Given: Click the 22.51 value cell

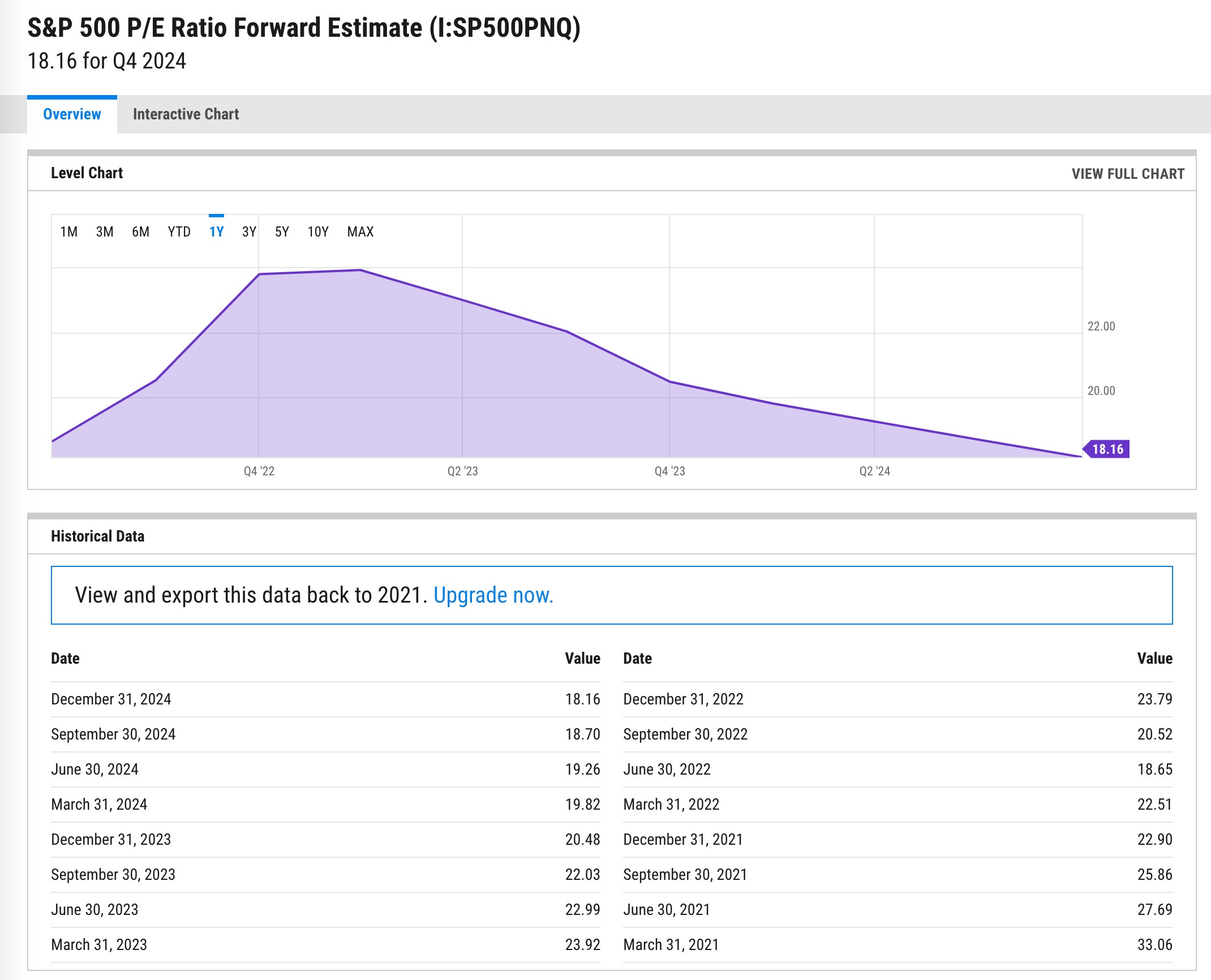Looking at the screenshot, I should 1155,805.
